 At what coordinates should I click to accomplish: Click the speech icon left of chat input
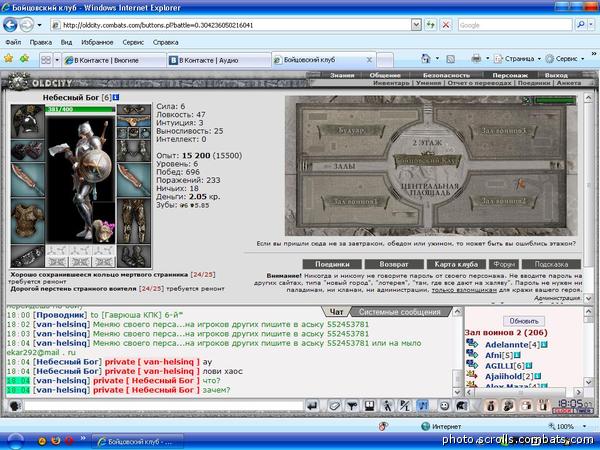pos(15,406)
